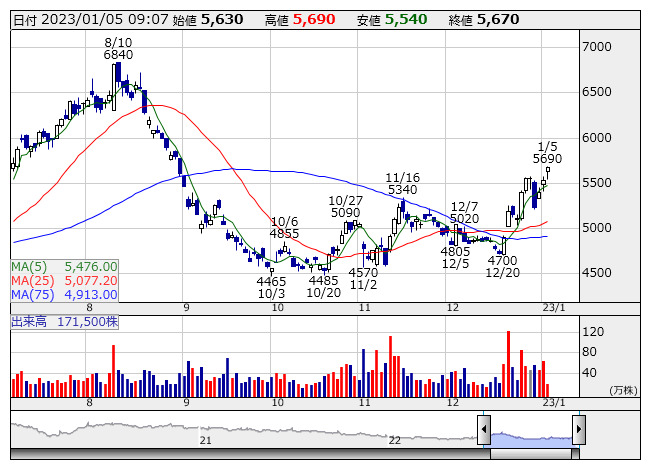653x470 pixels.
Task: Click the tallest red volume bar in November
Action: 391,366
